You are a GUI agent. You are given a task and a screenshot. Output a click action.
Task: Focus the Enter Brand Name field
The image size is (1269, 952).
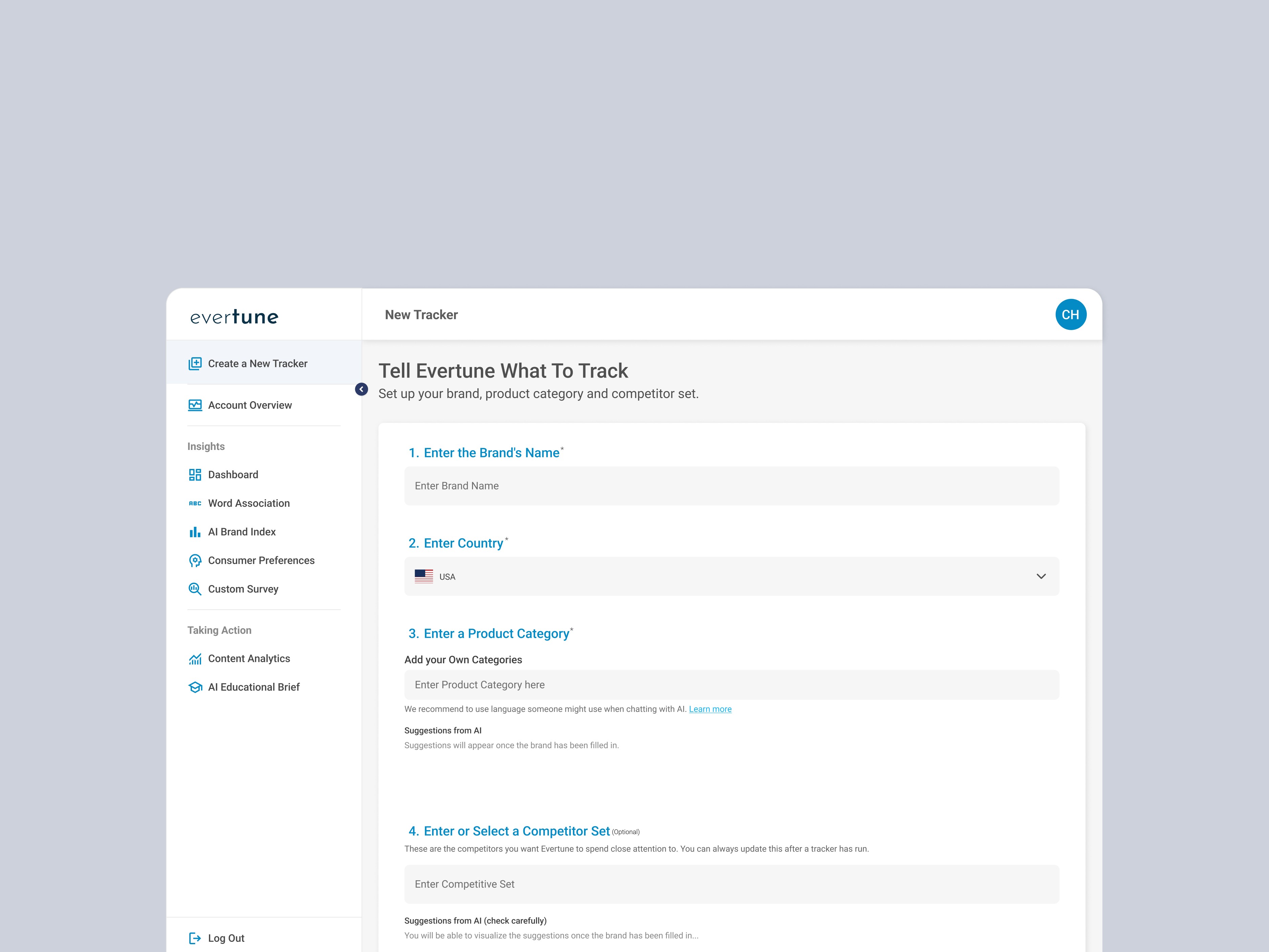click(x=731, y=486)
